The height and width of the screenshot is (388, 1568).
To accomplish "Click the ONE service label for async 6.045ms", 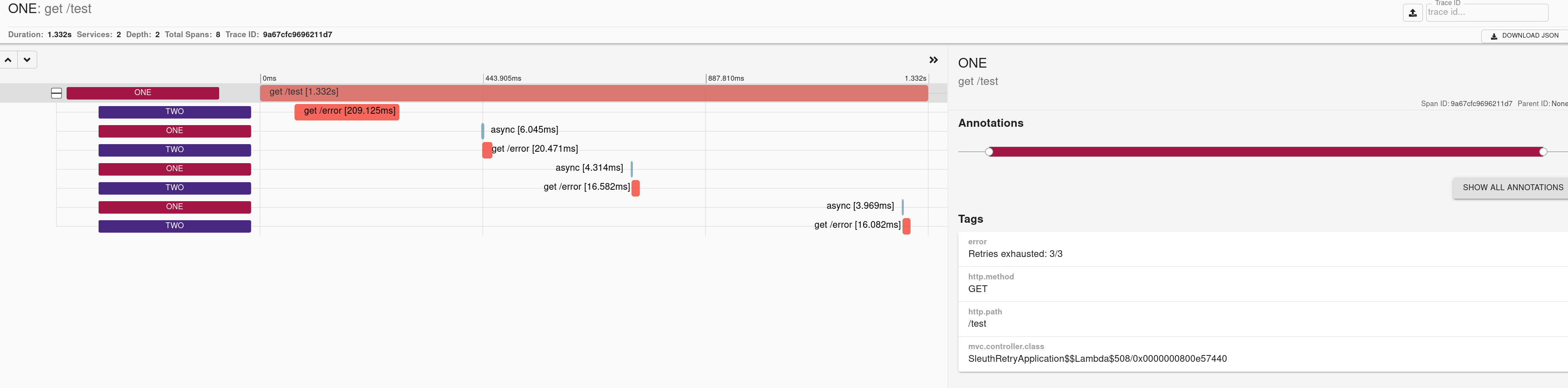I will pyautogui.click(x=175, y=131).
